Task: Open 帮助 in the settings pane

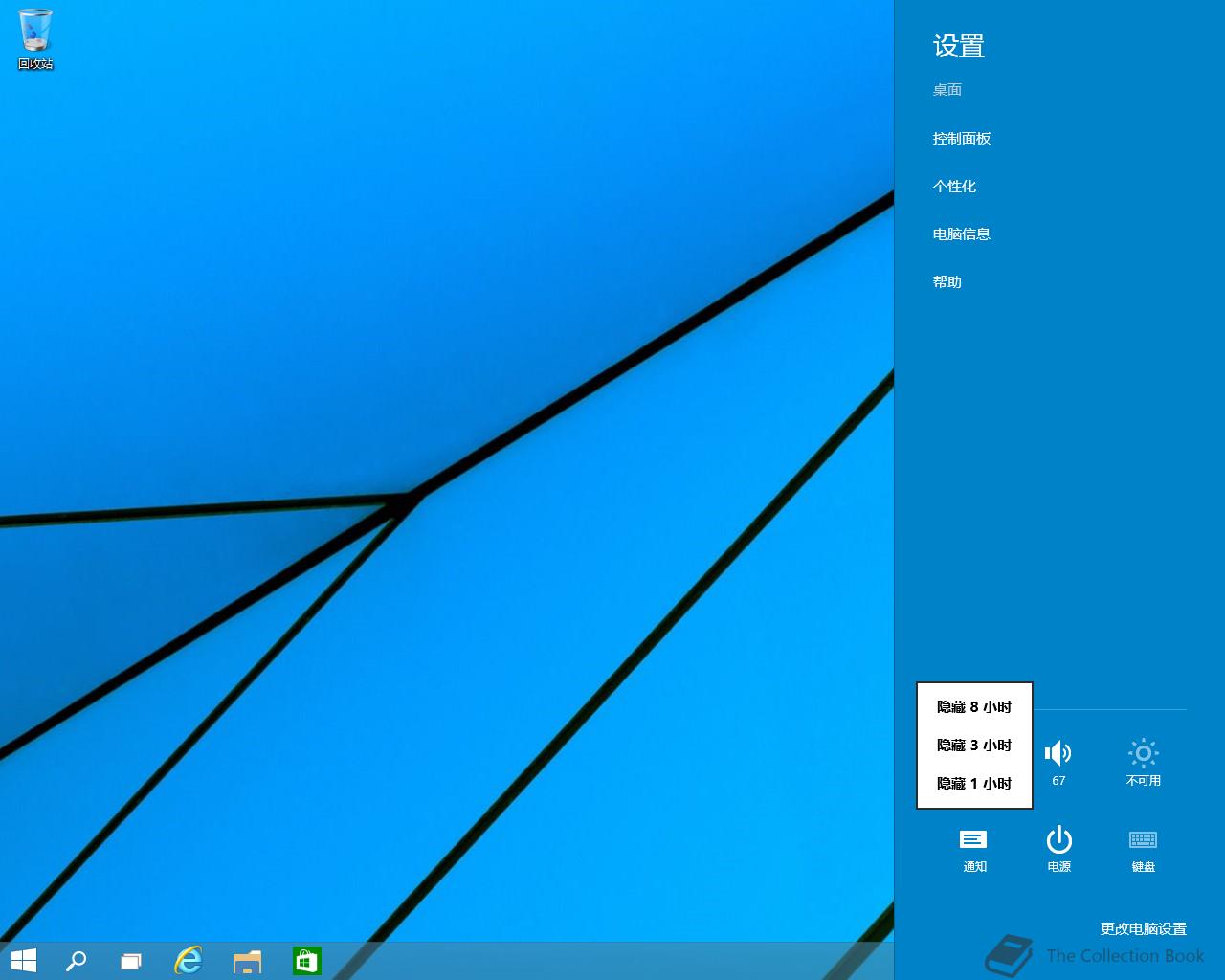Action: click(947, 282)
